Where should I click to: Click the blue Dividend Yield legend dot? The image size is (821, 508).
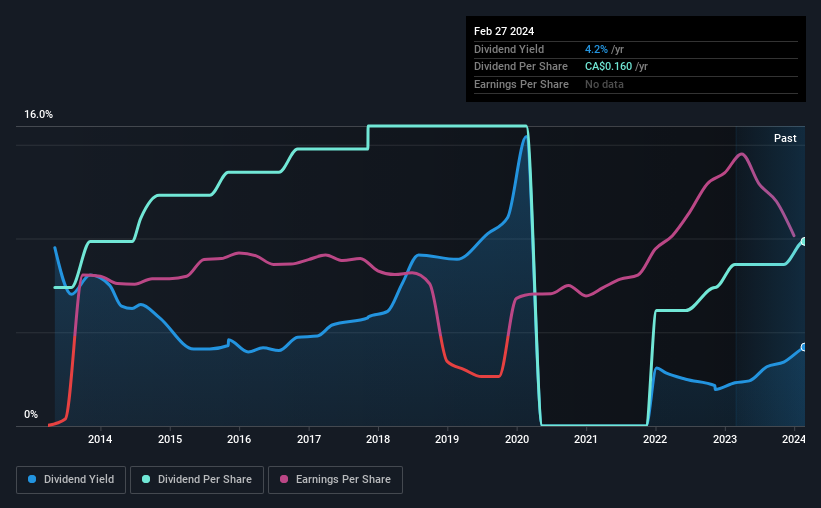tap(32, 479)
